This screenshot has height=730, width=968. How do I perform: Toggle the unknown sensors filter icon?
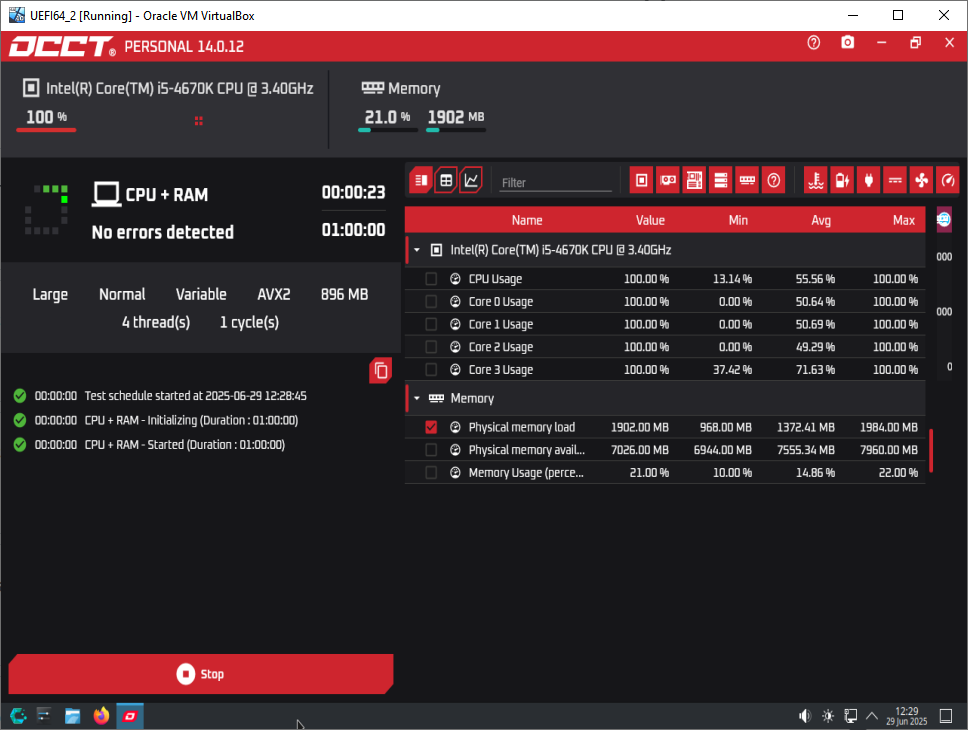point(774,180)
